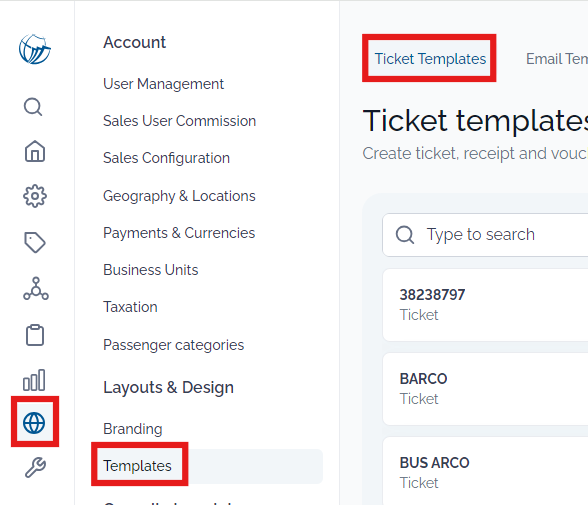Open User Management settings
The width and height of the screenshot is (588, 505).
tap(164, 84)
